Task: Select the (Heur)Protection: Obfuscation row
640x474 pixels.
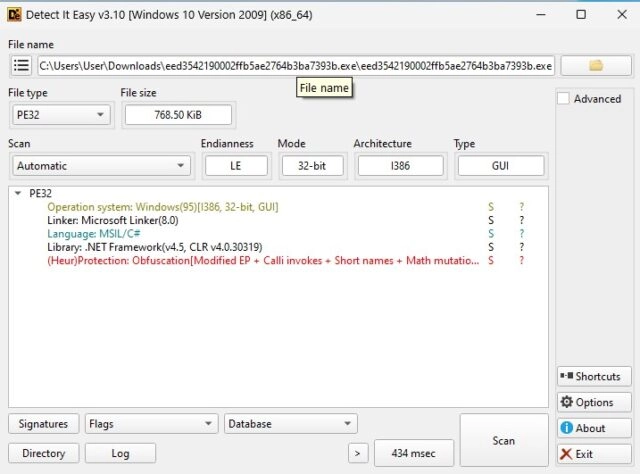Action: click(x=278, y=260)
